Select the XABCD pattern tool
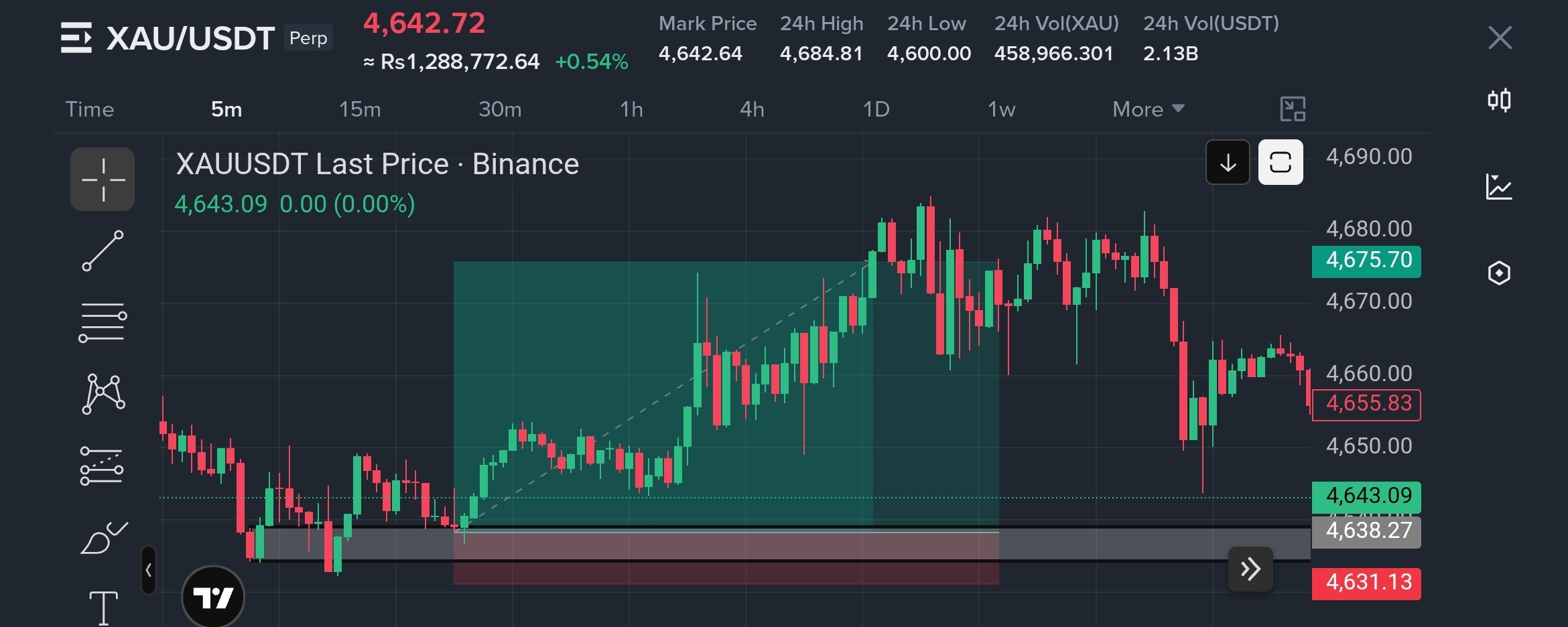Image resolution: width=1568 pixels, height=627 pixels. point(103,394)
